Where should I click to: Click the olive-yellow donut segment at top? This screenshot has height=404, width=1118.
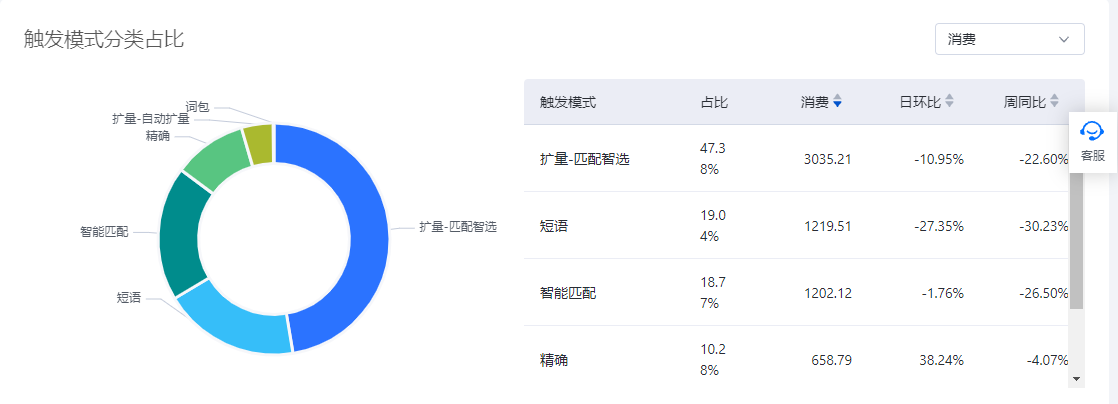pos(258,141)
